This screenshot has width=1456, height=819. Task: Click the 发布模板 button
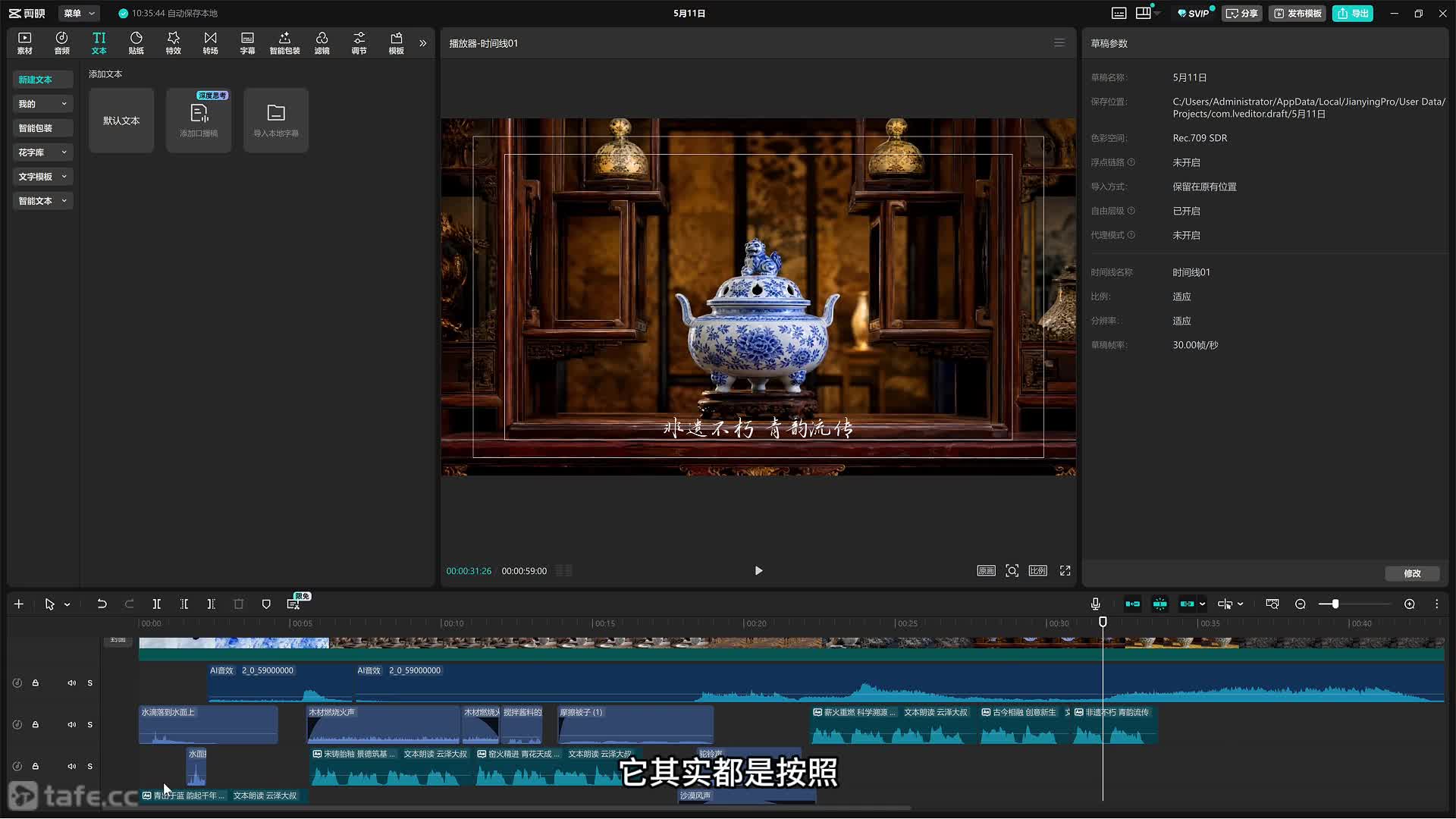click(1298, 13)
